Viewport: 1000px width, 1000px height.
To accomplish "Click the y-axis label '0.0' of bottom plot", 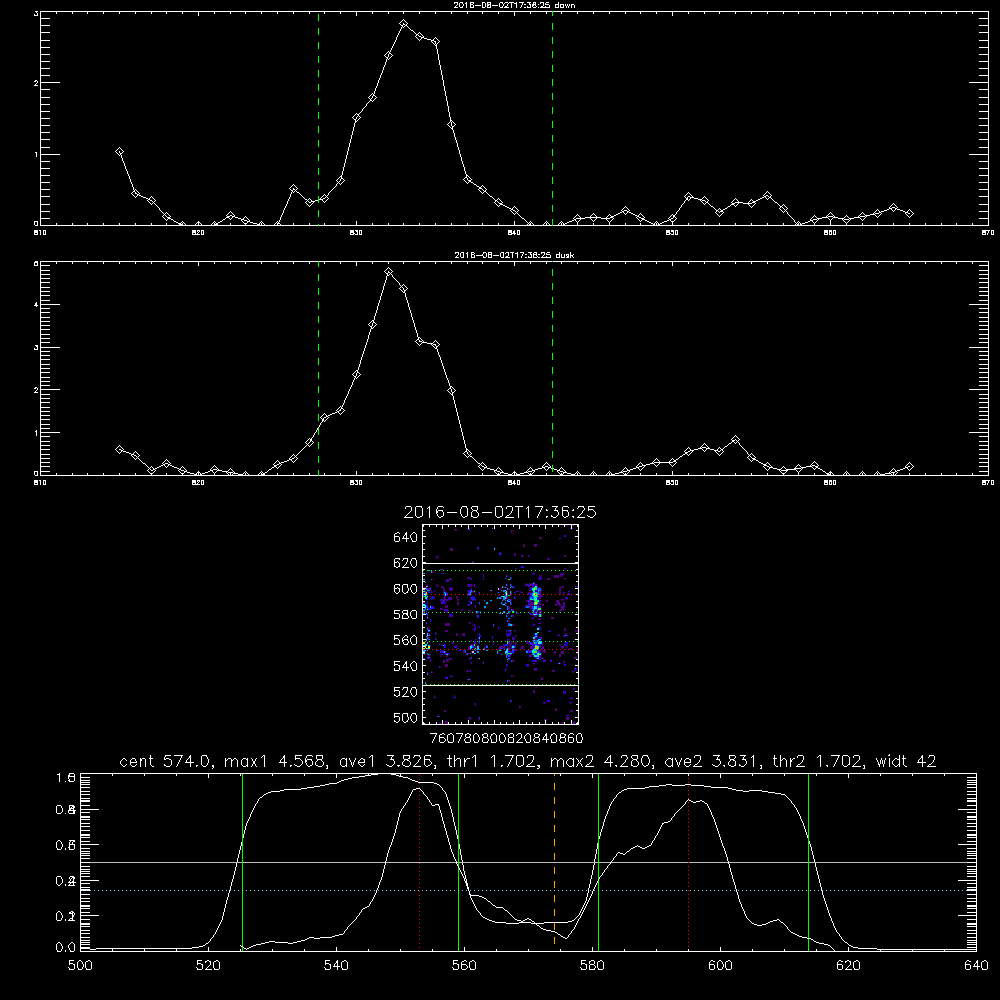I will point(66,948).
